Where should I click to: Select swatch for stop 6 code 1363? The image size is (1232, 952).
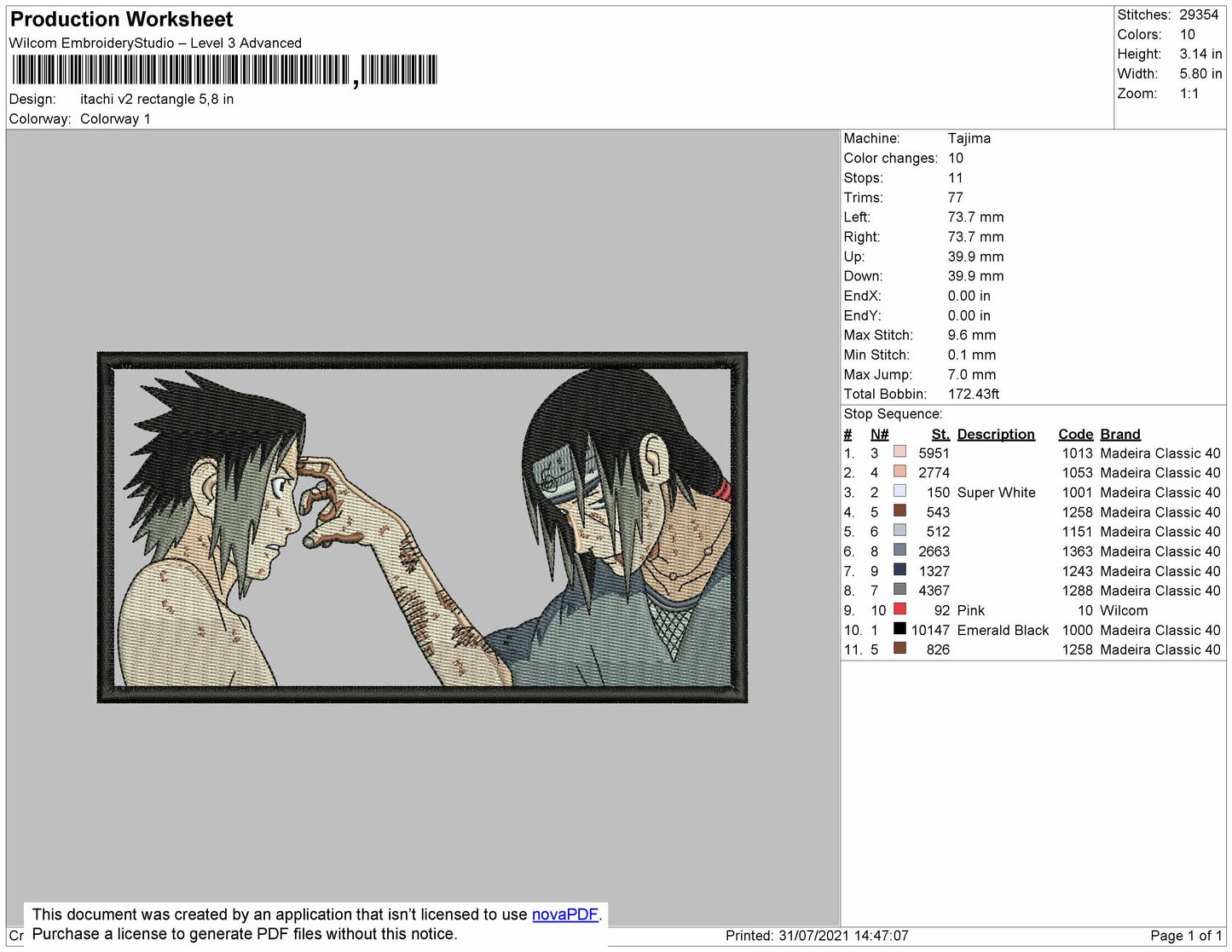point(899,550)
